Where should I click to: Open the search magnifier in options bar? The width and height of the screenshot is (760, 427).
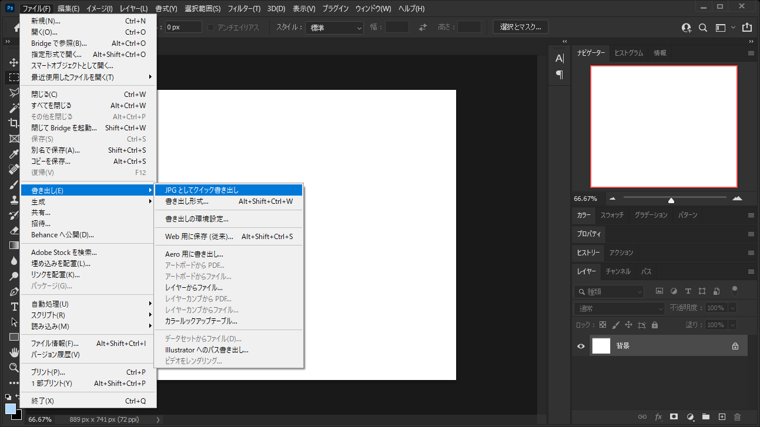pyautogui.click(x=703, y=28)
